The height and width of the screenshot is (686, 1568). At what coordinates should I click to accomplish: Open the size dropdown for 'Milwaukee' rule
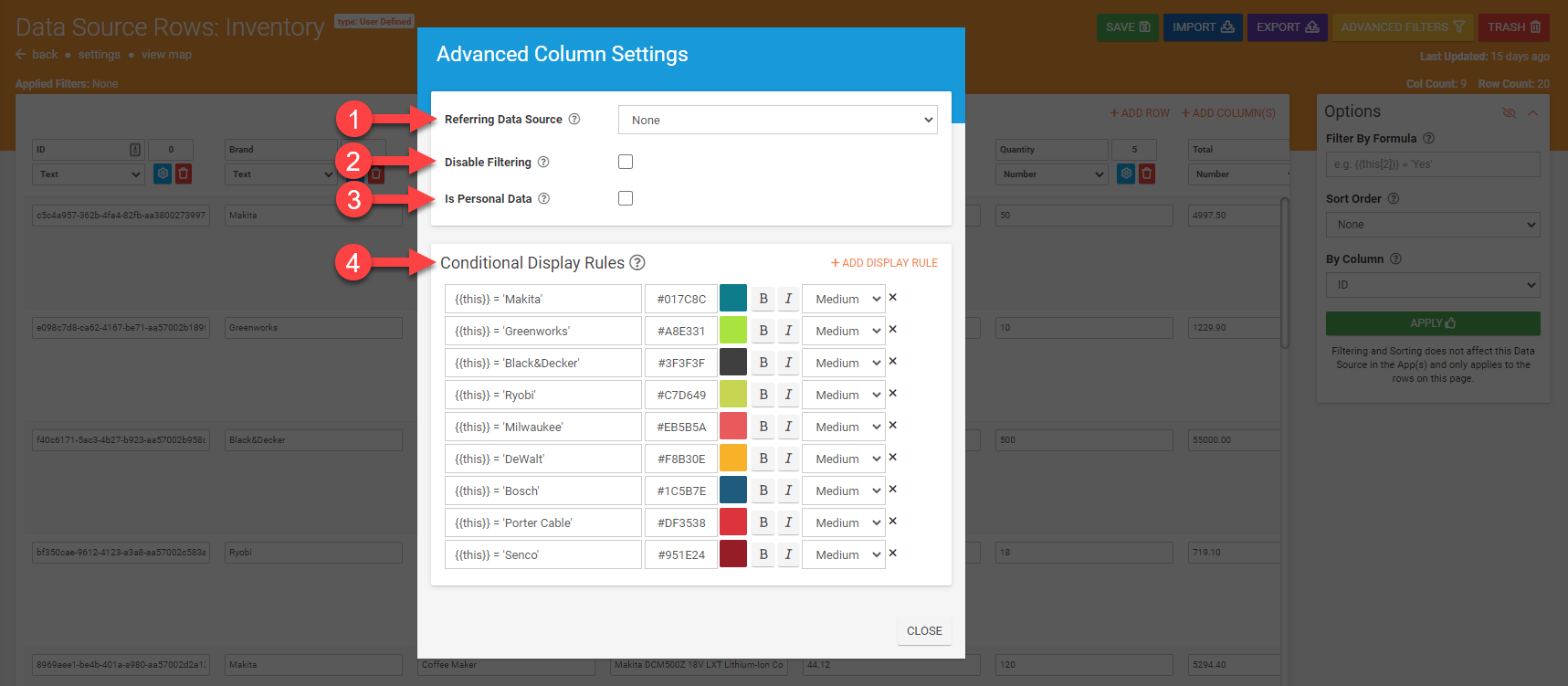pyautogui.click(x=844, y=427)
